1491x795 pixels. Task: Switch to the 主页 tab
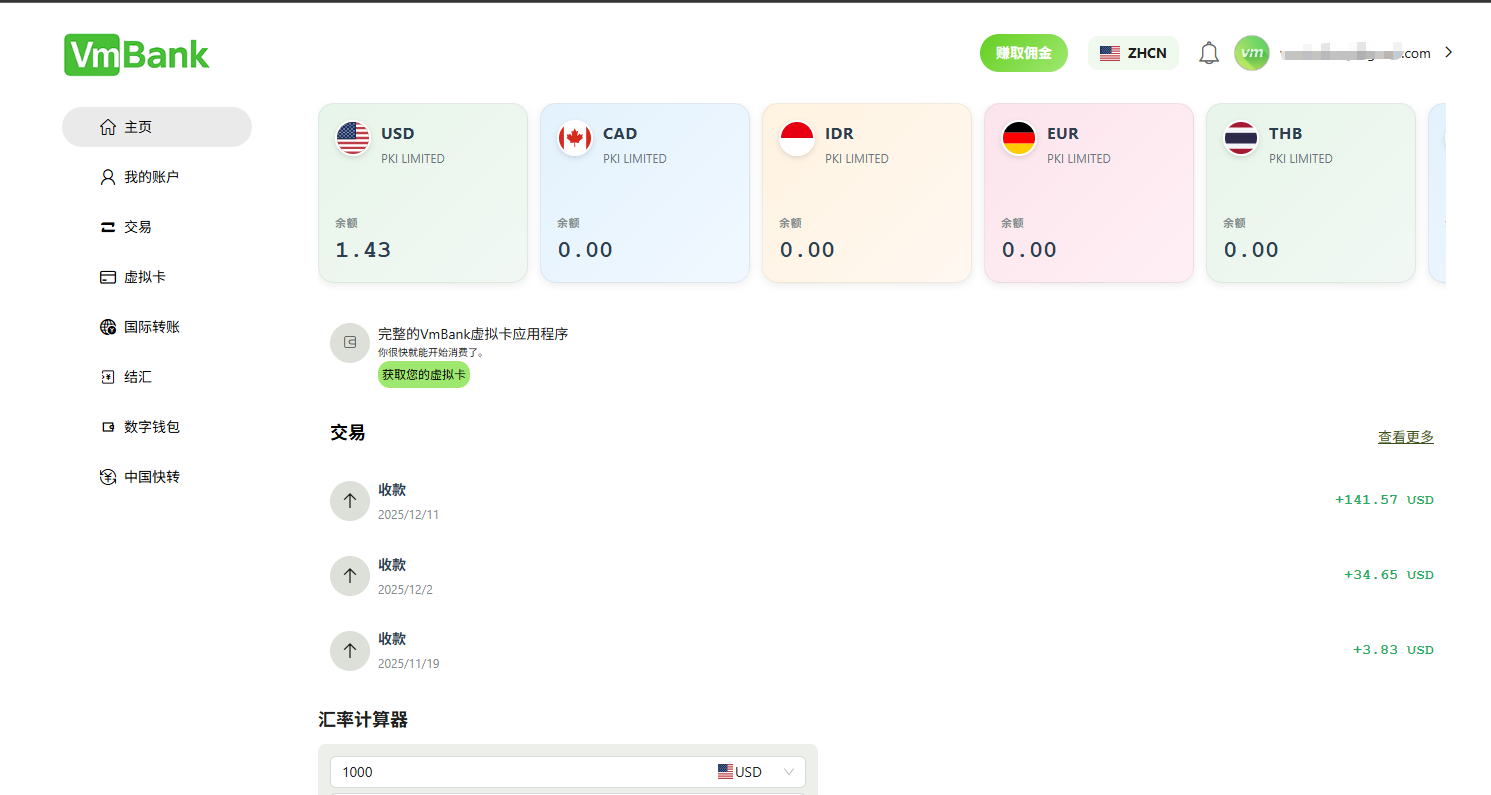point(139,127)
